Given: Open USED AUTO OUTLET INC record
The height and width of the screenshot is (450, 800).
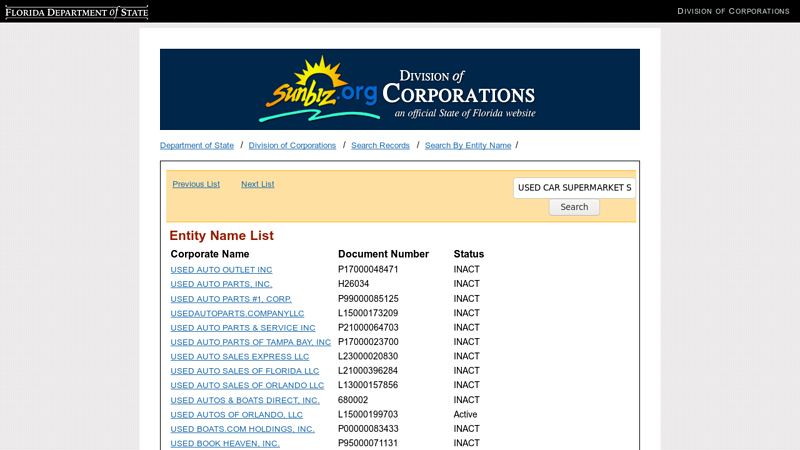Looking at the screenshot, I should (221, 270).
